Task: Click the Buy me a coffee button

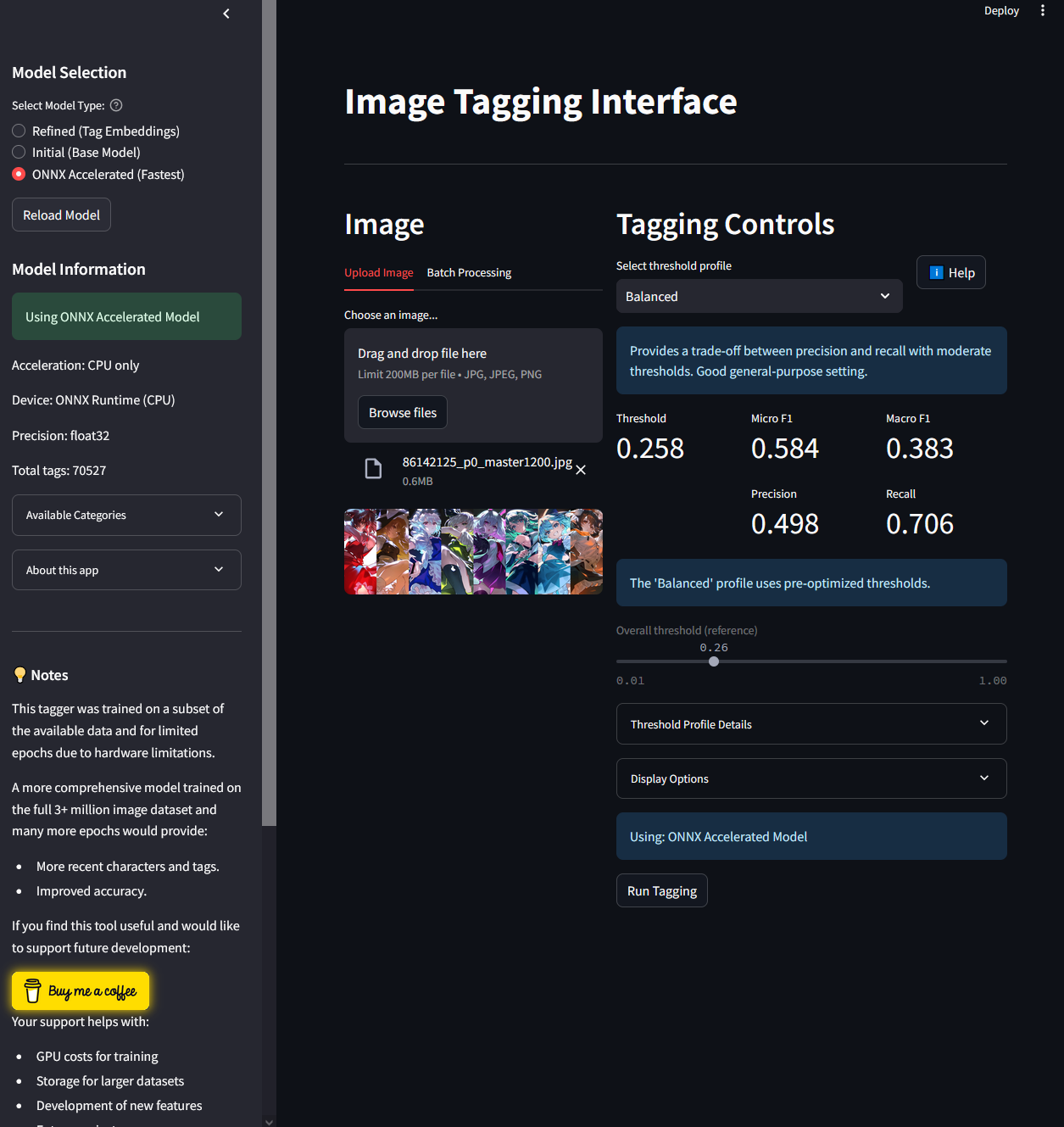Action: [81, 990]
